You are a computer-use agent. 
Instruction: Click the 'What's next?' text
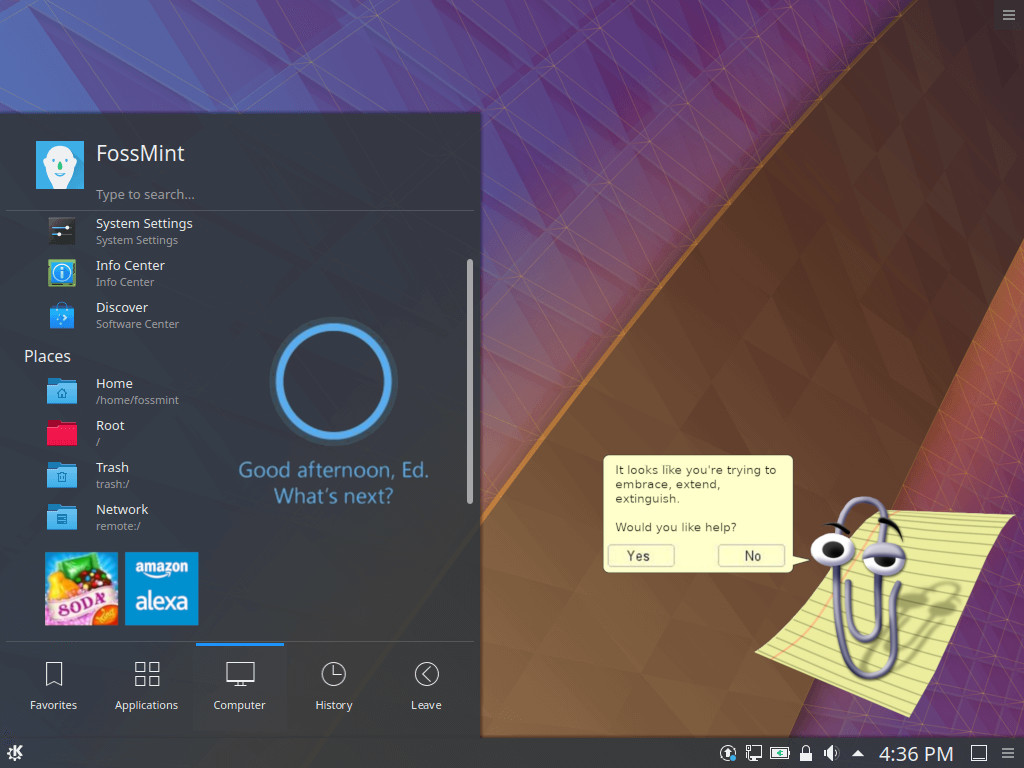coord(333,496)
